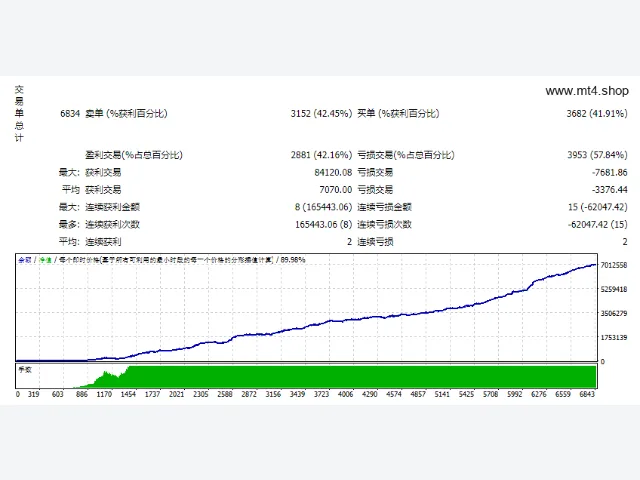Select maximal consecutive loss -62047.42 (15)
This screenshot has height=480, width=640.
click(598, 224)
